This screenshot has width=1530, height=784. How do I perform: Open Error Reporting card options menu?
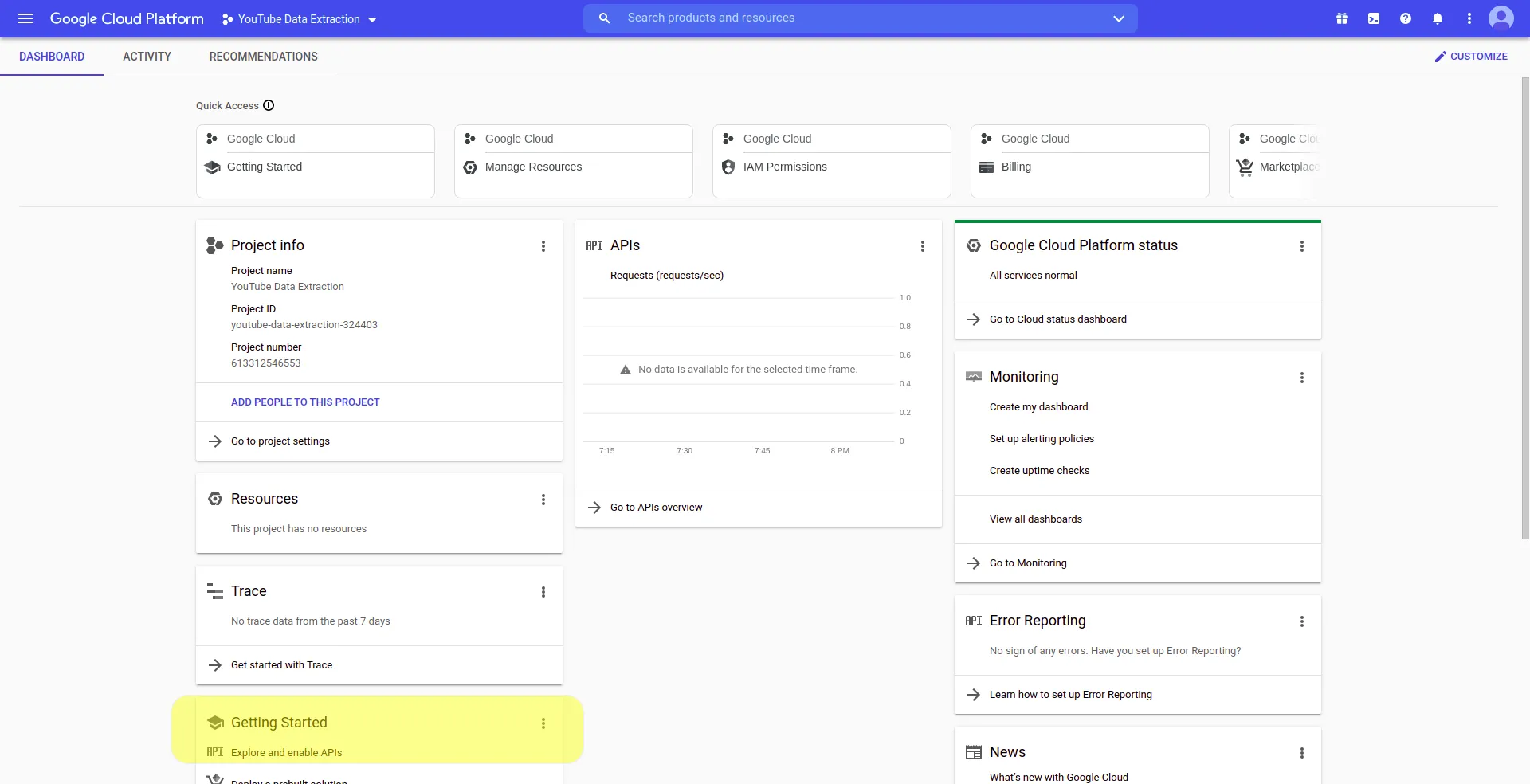[1302, 621]
